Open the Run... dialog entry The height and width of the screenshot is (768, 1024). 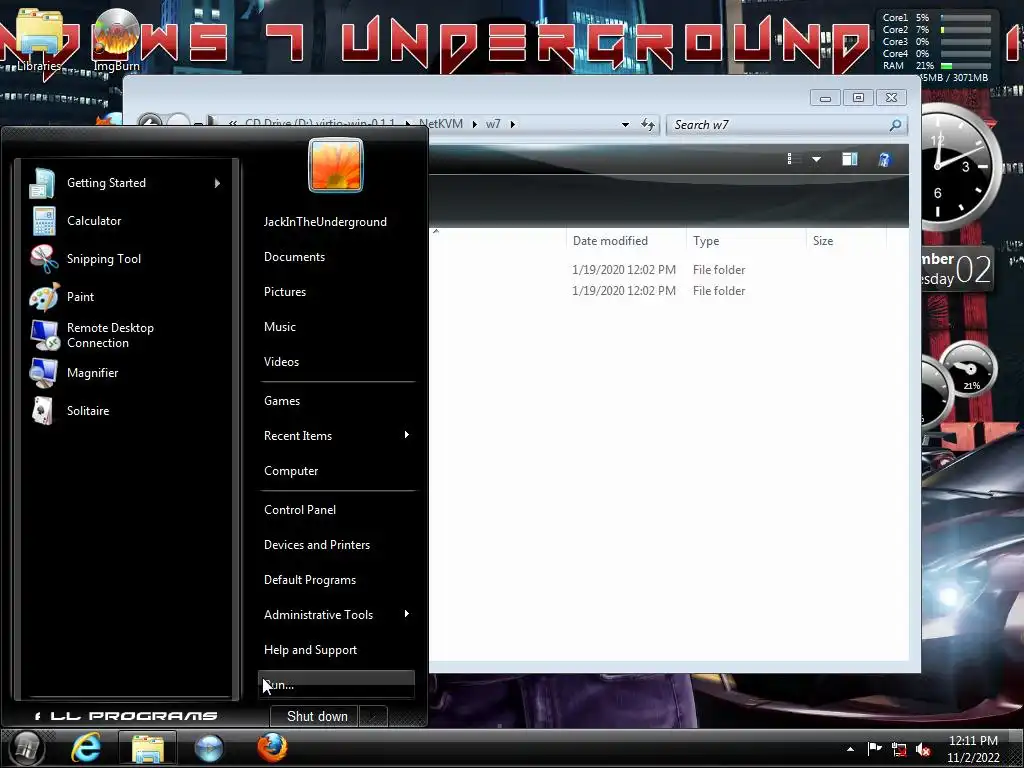[x=336, y=685]
